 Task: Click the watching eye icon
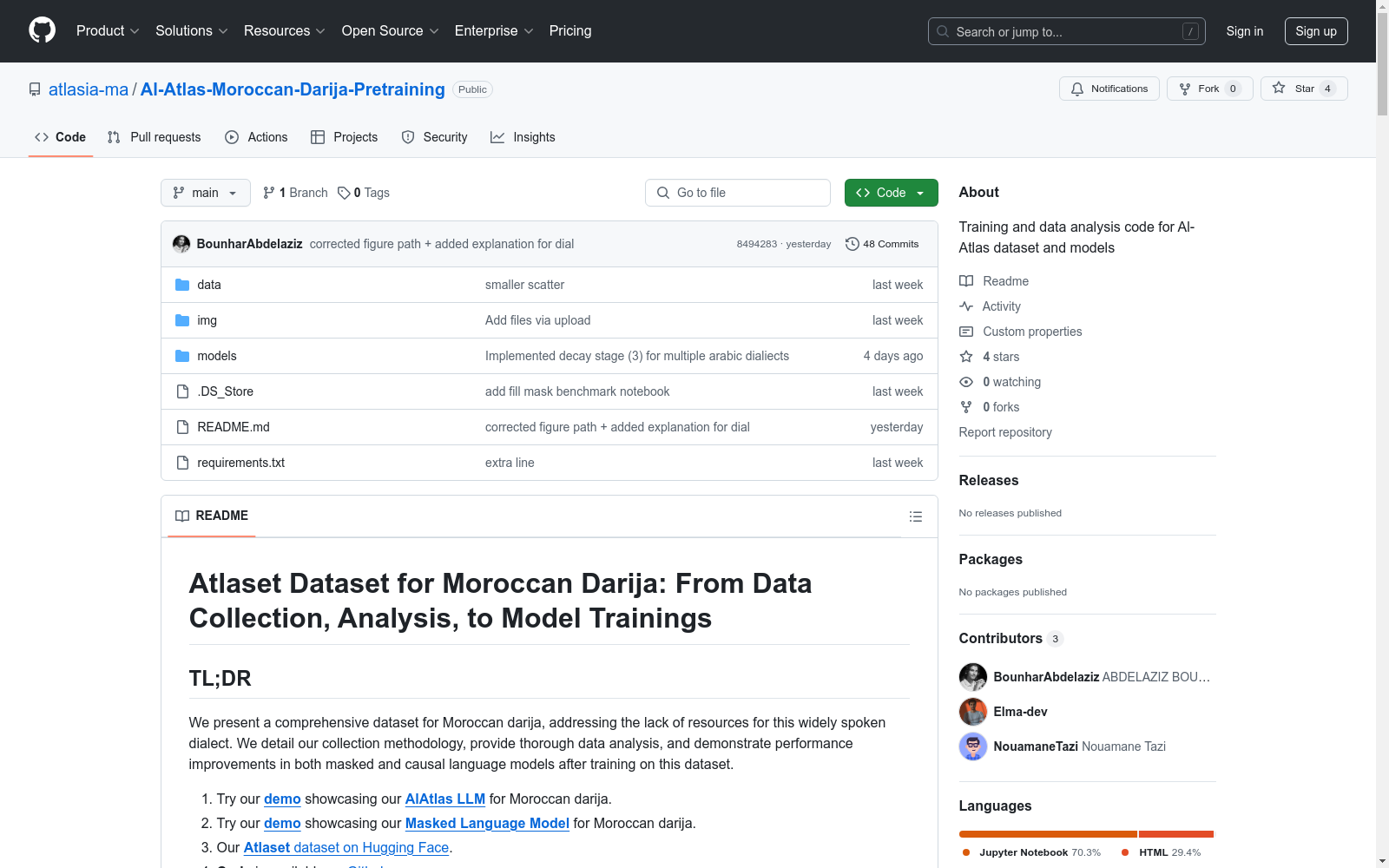[x=966, y=382]
